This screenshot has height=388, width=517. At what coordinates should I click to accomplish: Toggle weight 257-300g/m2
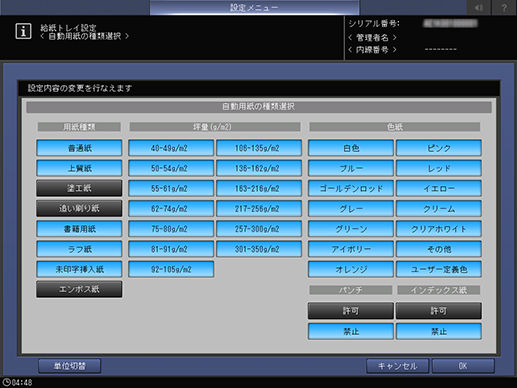[259, 229]
